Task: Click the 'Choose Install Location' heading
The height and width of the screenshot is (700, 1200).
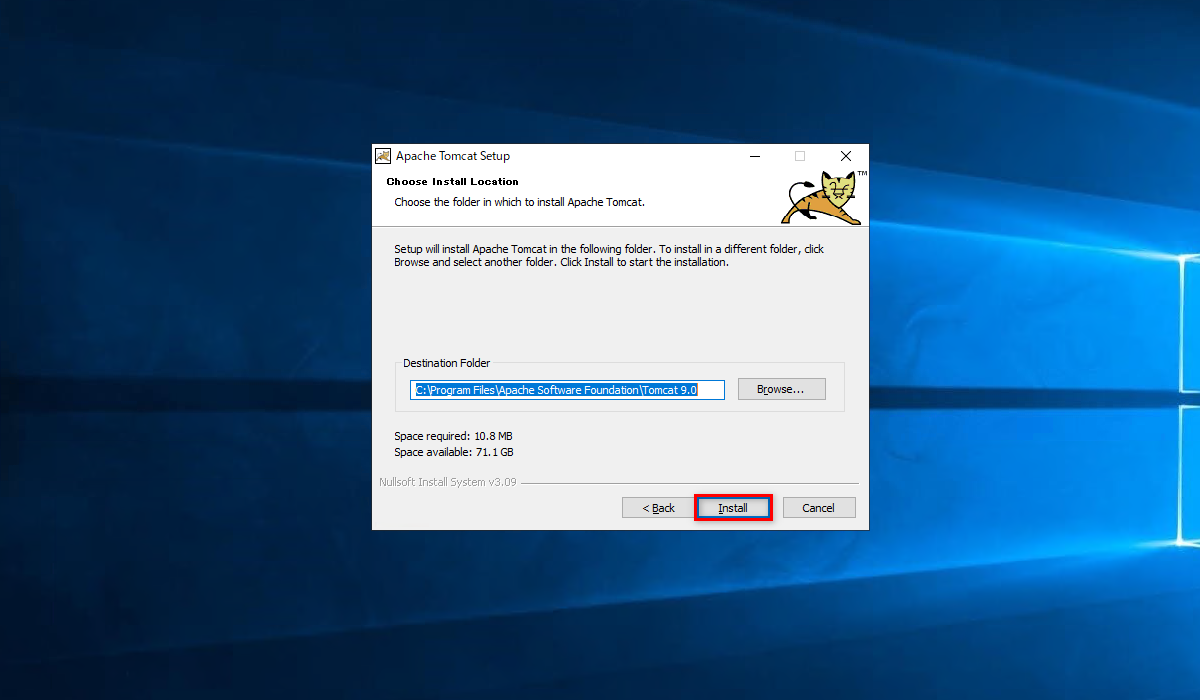Action: point(452,182)
